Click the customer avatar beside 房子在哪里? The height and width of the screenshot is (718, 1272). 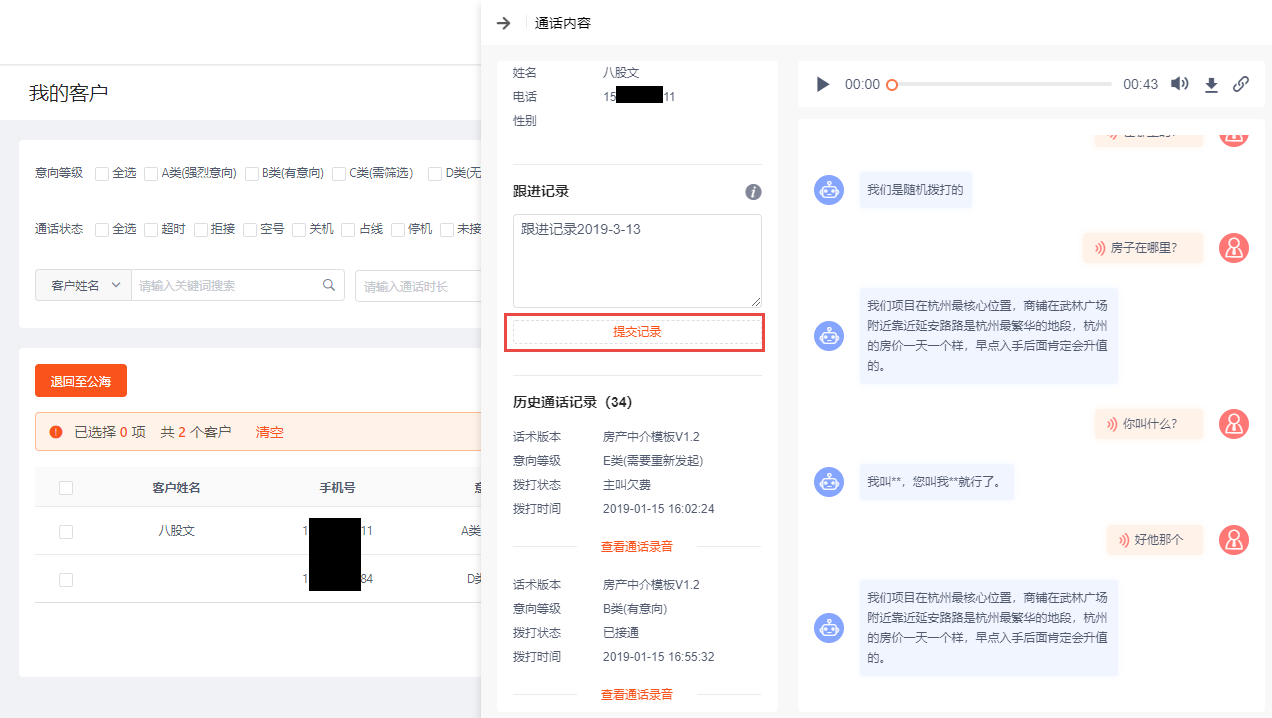tap(1234, 247)
